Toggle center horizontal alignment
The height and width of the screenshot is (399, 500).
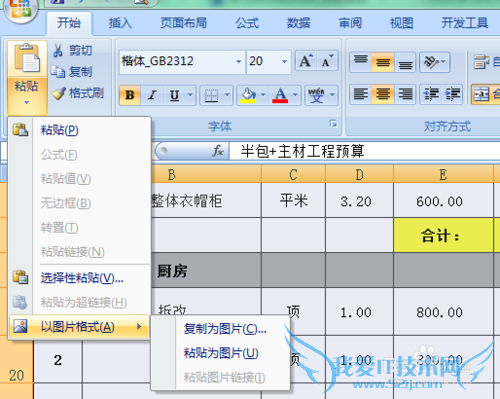383,94
